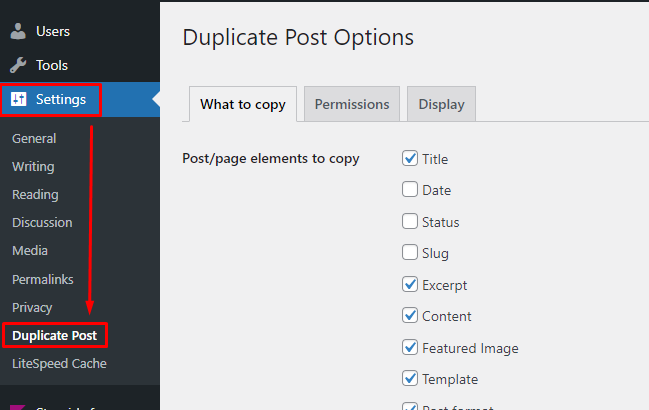Go to Media settings
649x410 pixels.
30,251
